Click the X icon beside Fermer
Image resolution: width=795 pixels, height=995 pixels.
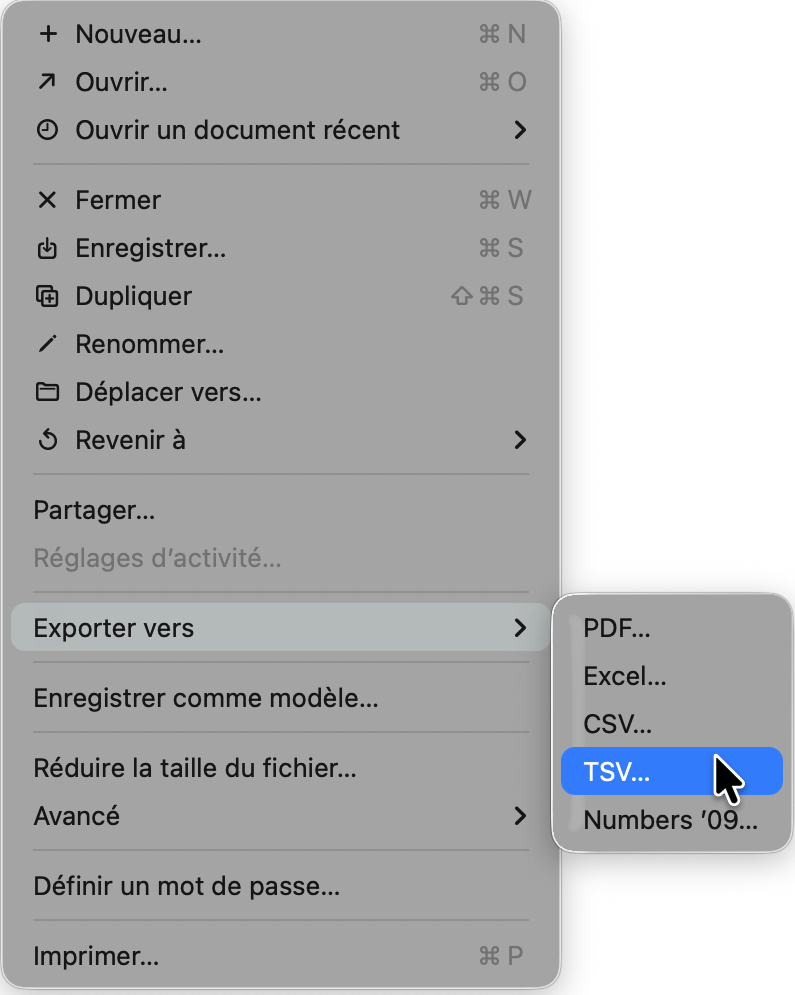coord(47,200)
